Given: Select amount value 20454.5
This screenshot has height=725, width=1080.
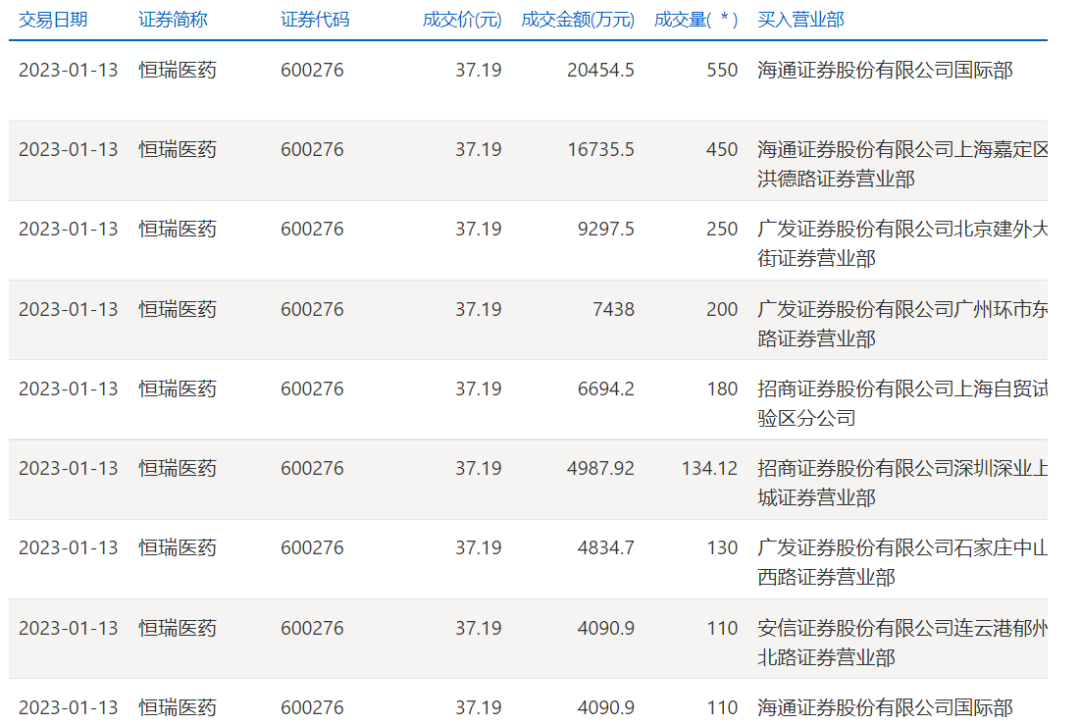Looking at the screenshot, I should pyautogui.click(x=601, y=70).
